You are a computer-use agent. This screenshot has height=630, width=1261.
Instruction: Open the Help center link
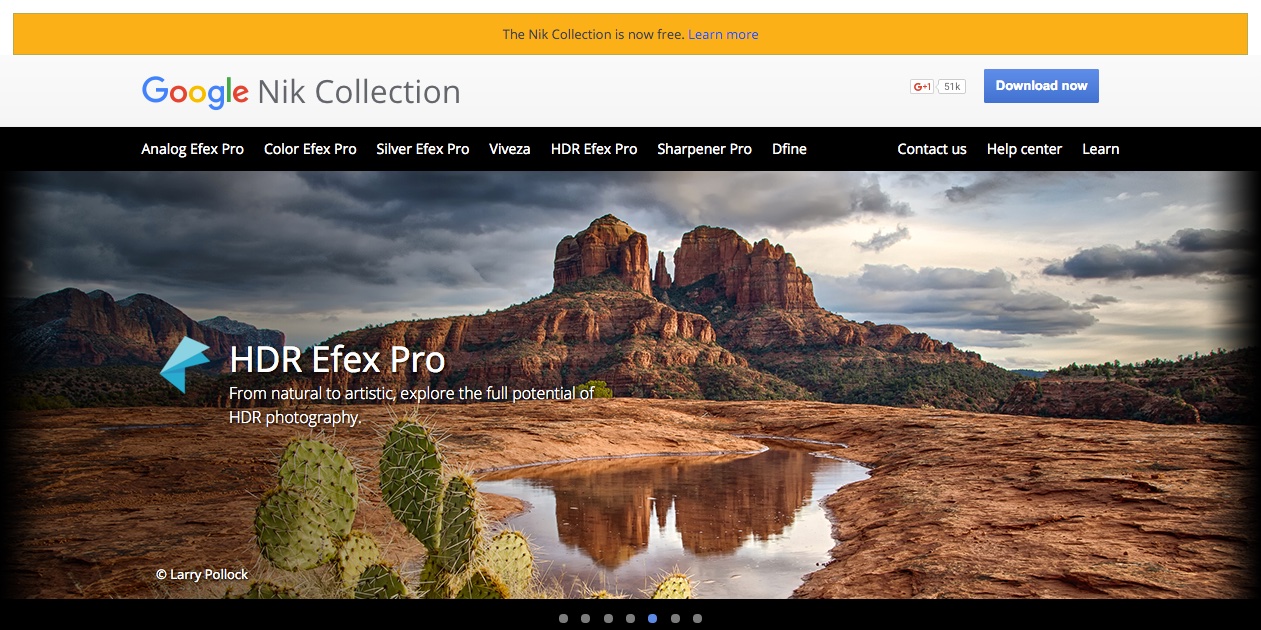(x=1024, y=149)
